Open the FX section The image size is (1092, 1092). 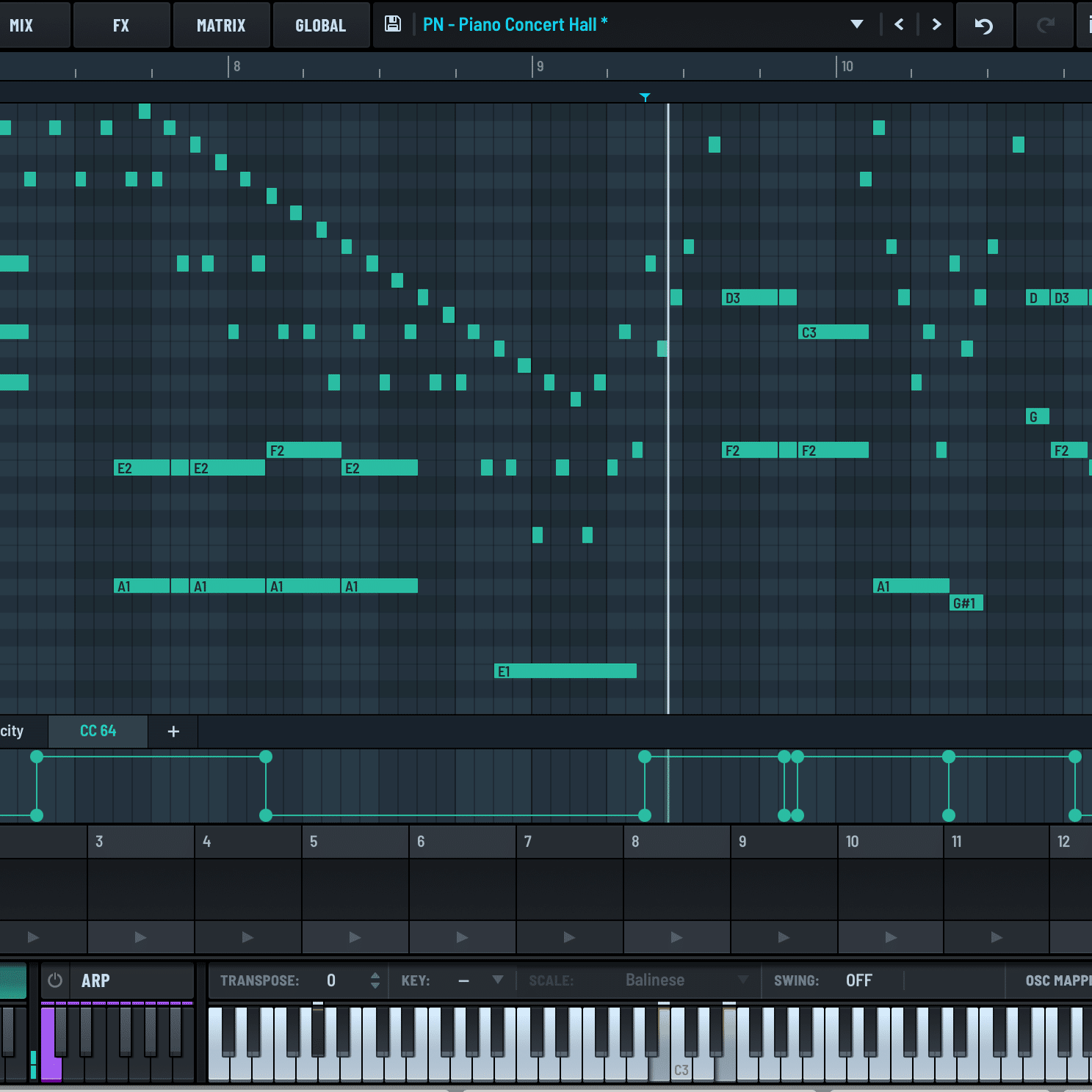(121, 24)
